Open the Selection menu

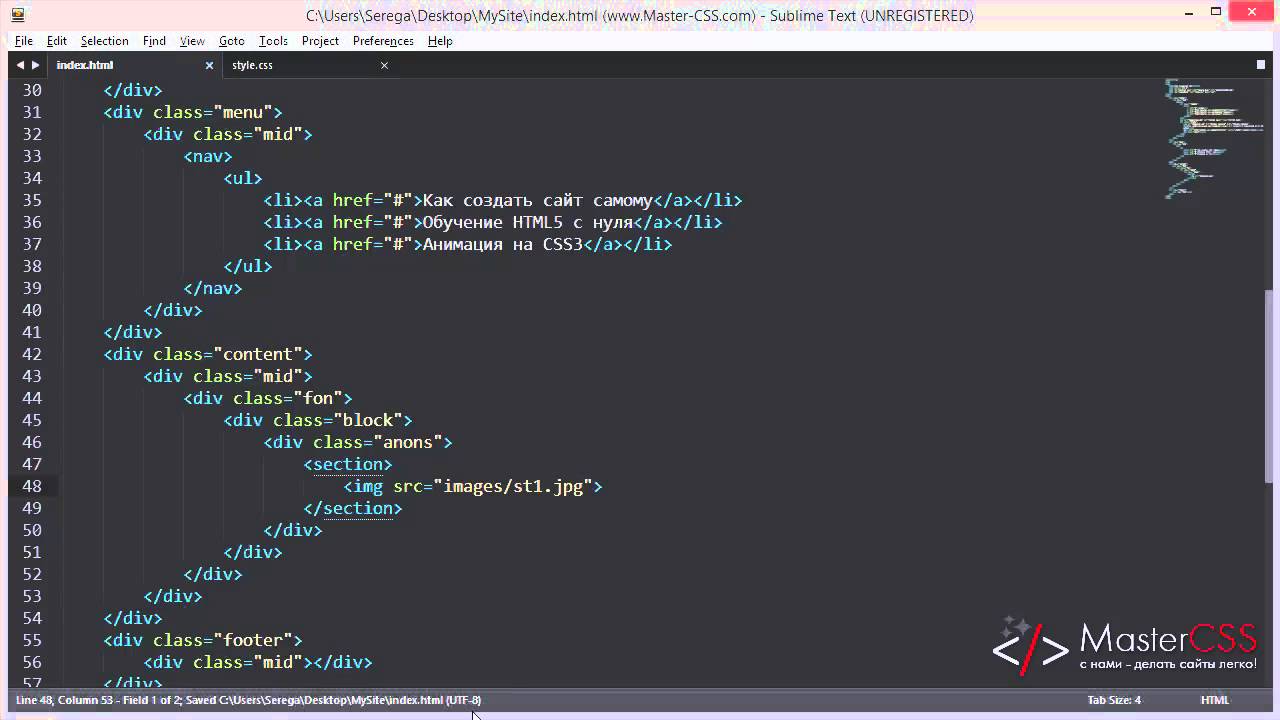(104, 41)
